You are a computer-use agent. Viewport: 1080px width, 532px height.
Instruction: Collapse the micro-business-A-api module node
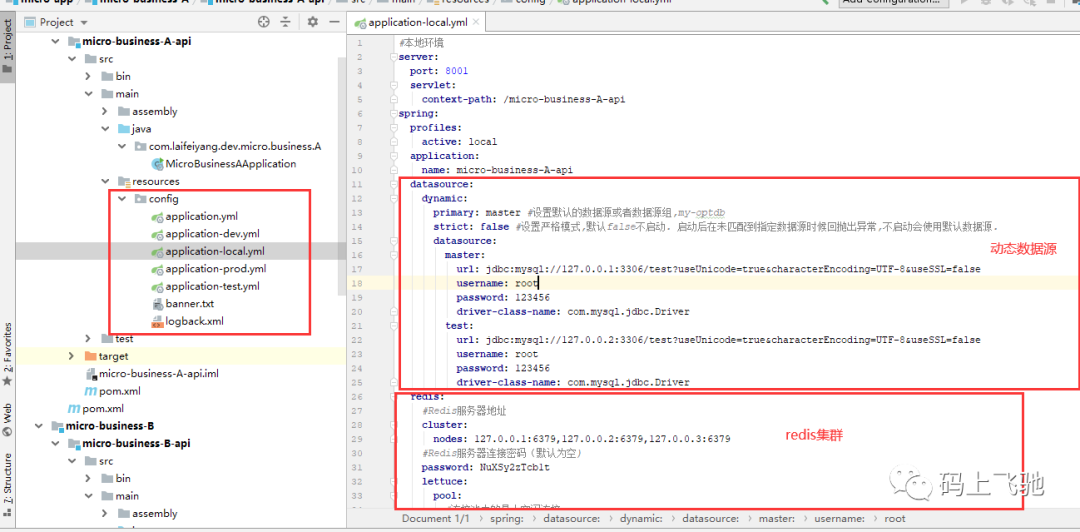click(x=54, y=41)
